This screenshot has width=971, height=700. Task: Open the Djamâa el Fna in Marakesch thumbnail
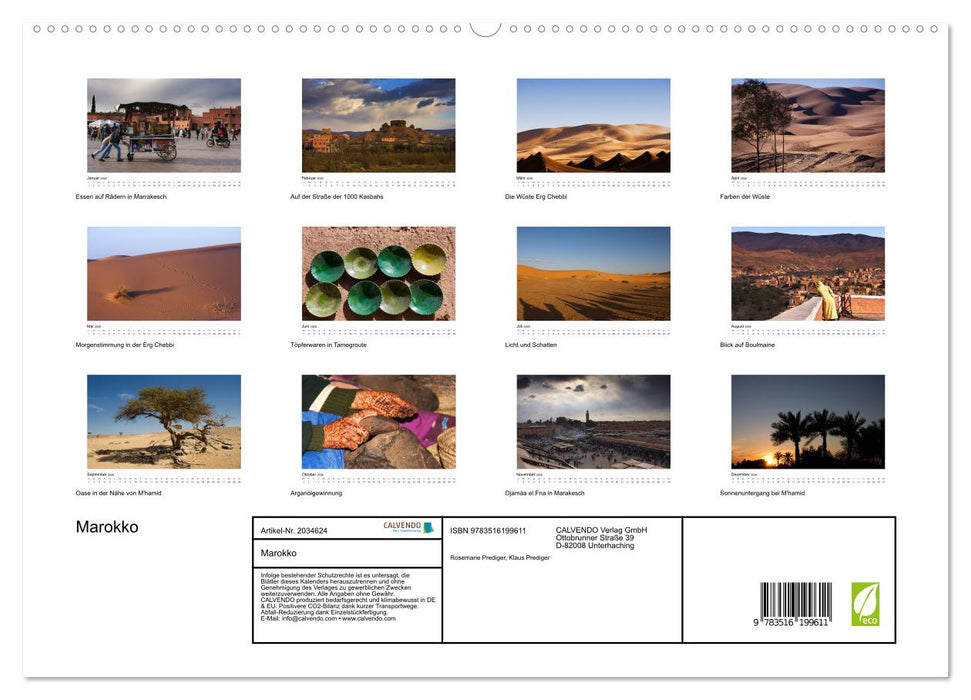click(592, 421)
